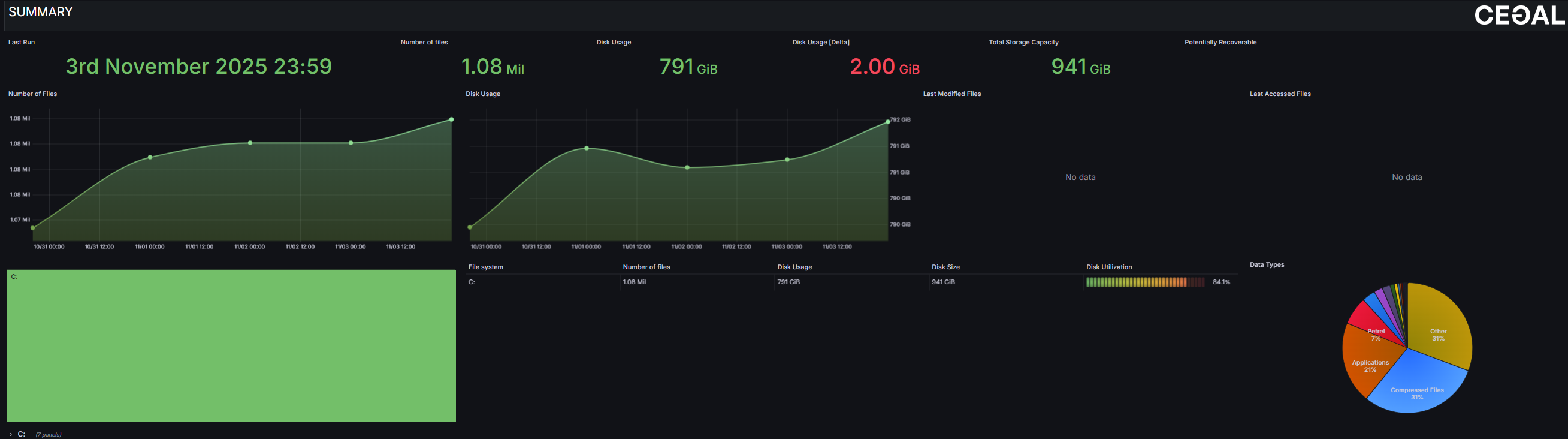Viewport: 1568px width, 439px height.
Task: Open the Potentially Recoverable panel title
Action: pyautogui.click(x=1220, y=42)
